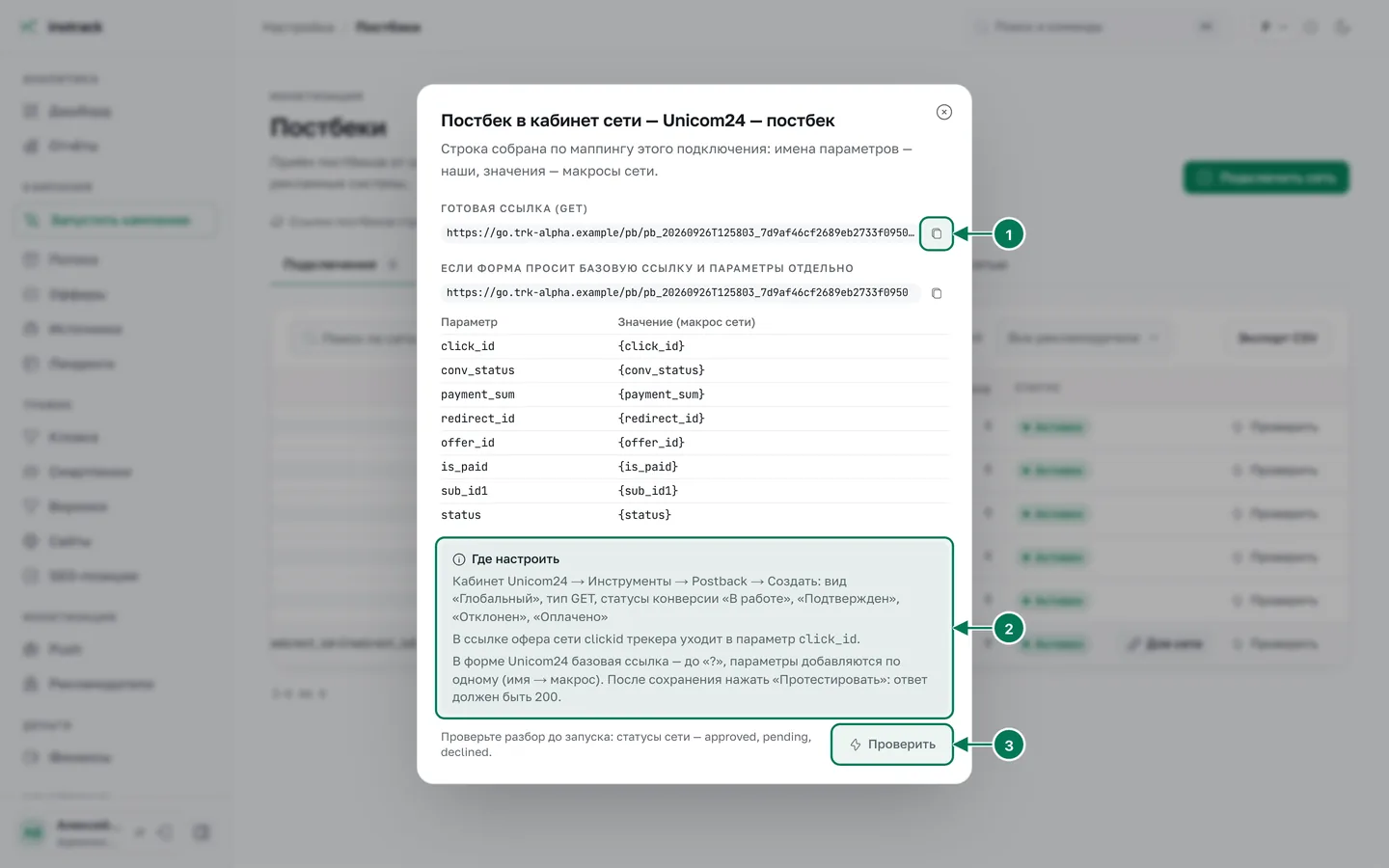
Task: Select the redirect_id parameter name
Action: coord(477,419)
